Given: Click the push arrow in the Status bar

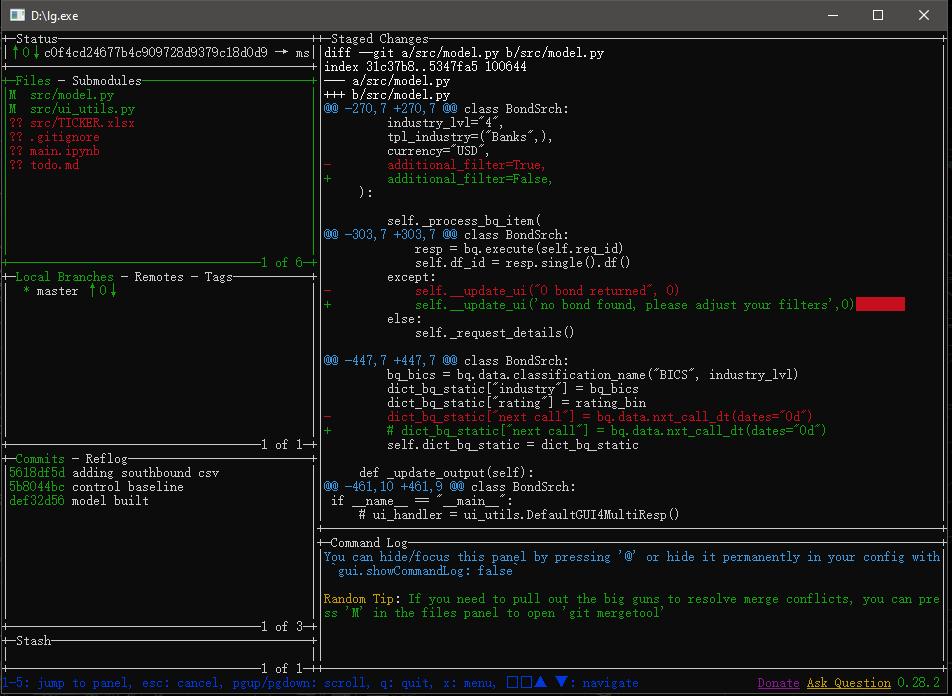Looking at the screenshot, I should click(x=15, y=53).
